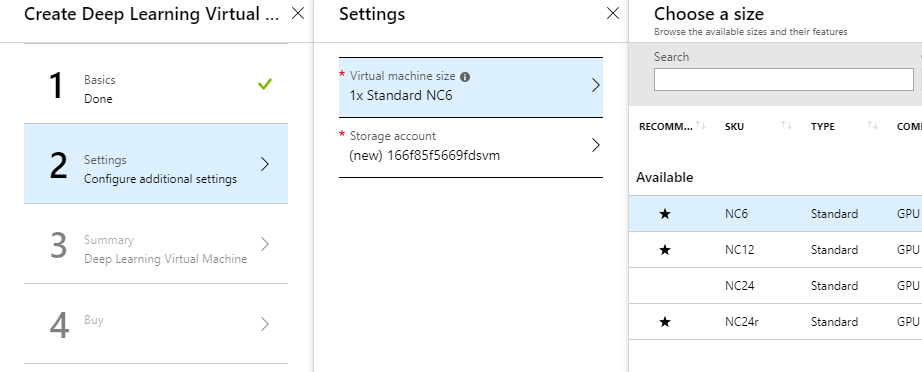Sort by the TYPE column arrows
The width and height of the screenshot is (922, 372).
click(872, 125)
